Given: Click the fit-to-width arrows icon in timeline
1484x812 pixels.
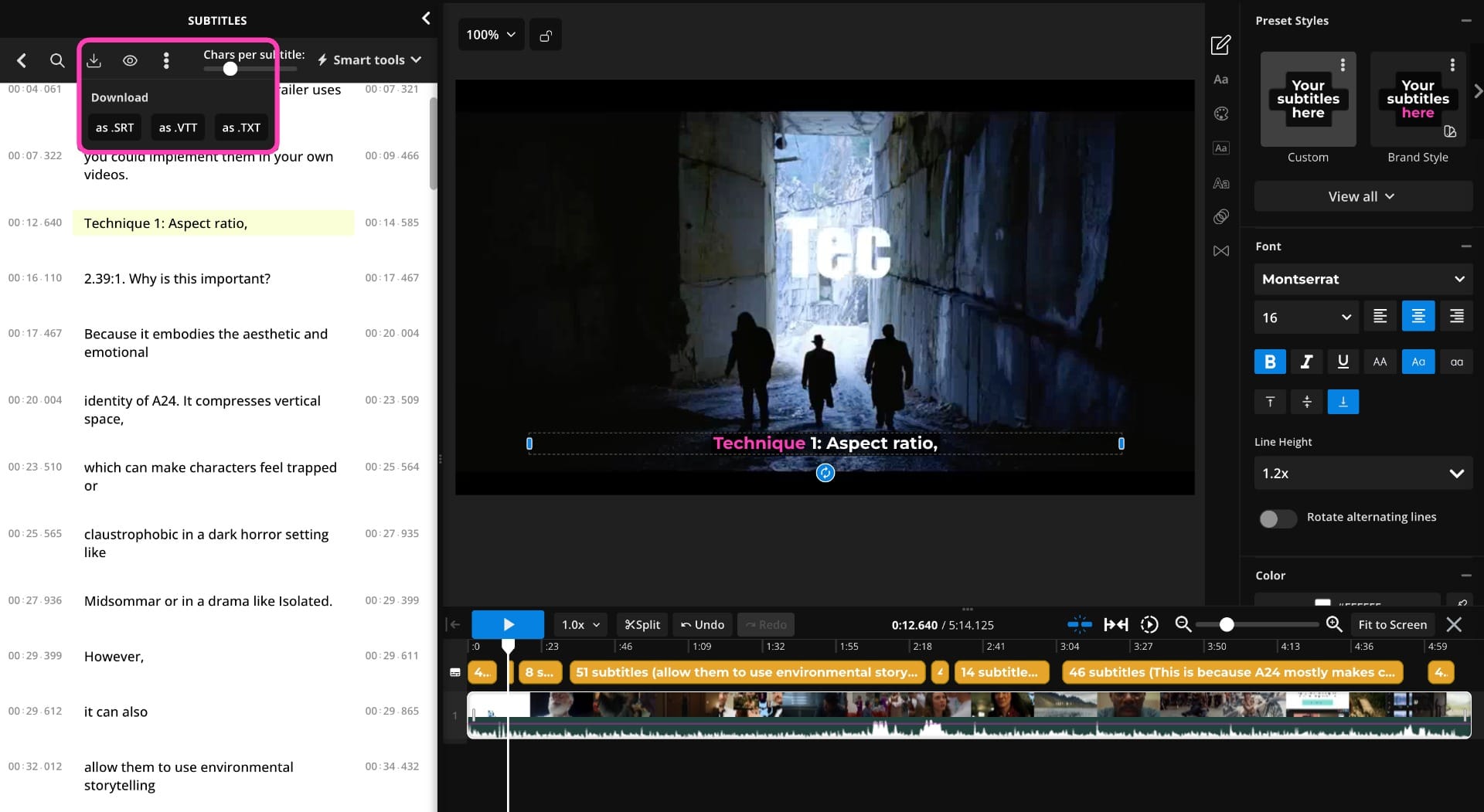Looking at the screenshot, I should point(1115,624).
